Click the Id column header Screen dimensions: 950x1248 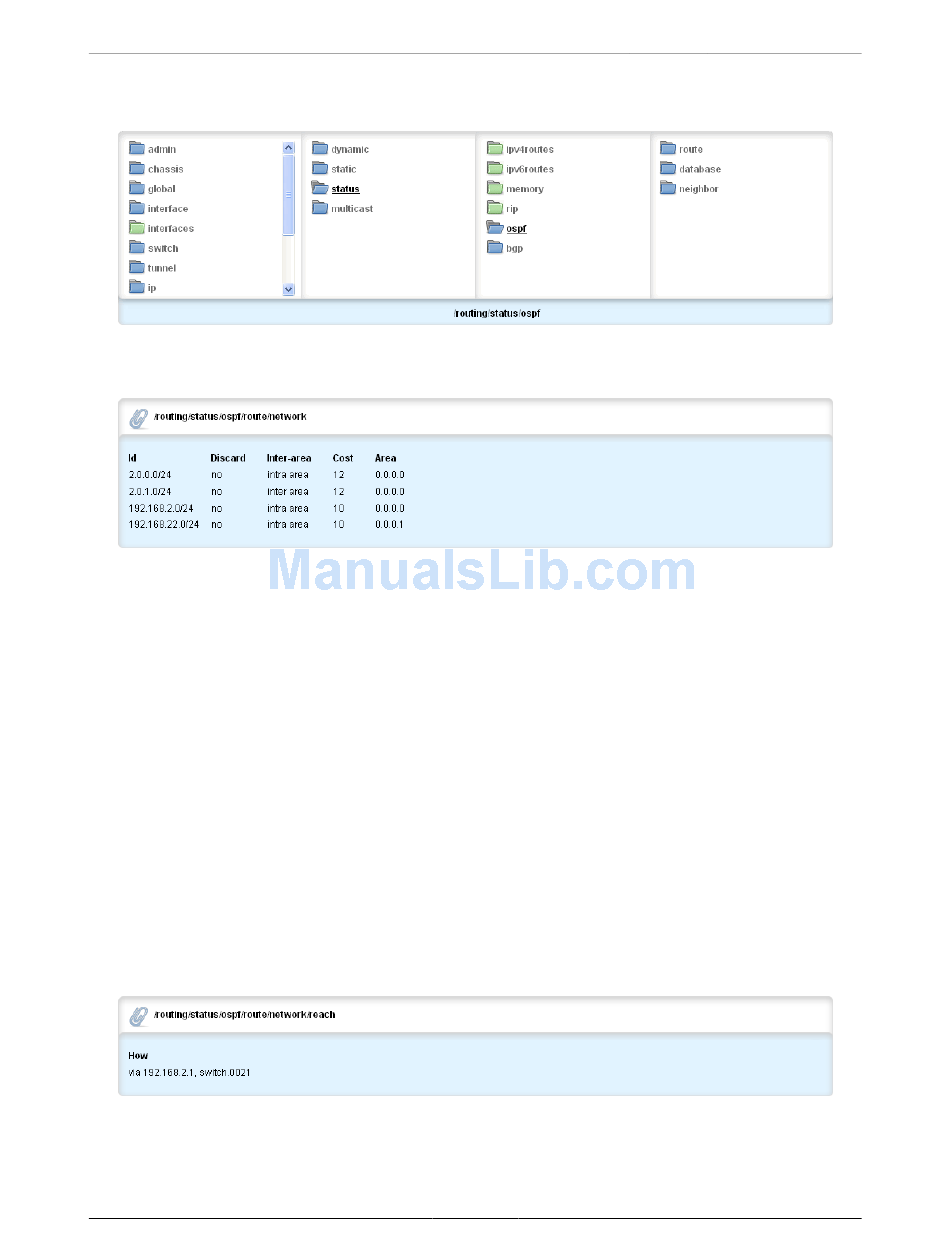point(132,458)
